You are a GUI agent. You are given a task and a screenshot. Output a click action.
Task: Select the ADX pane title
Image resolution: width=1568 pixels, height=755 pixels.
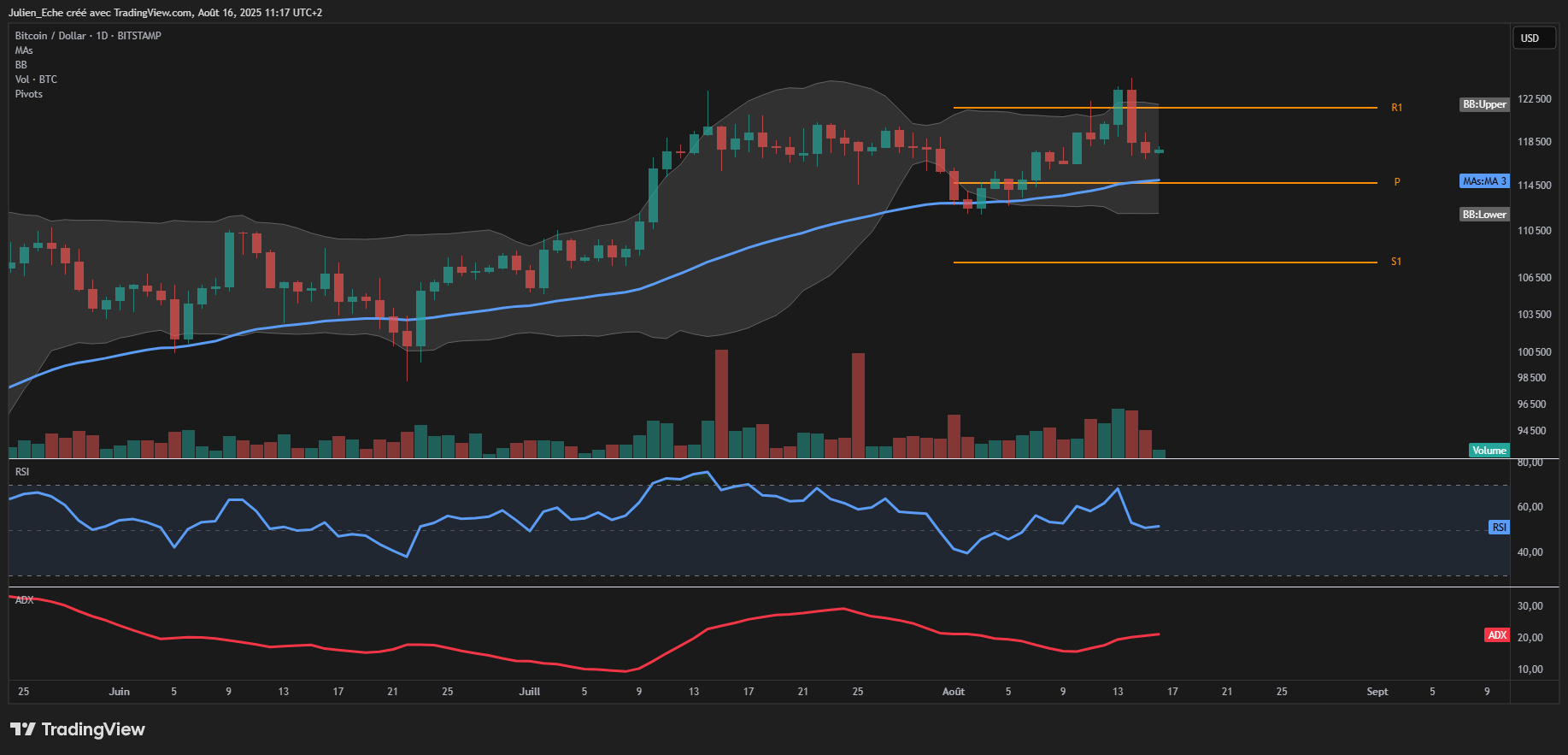point(24,600)
